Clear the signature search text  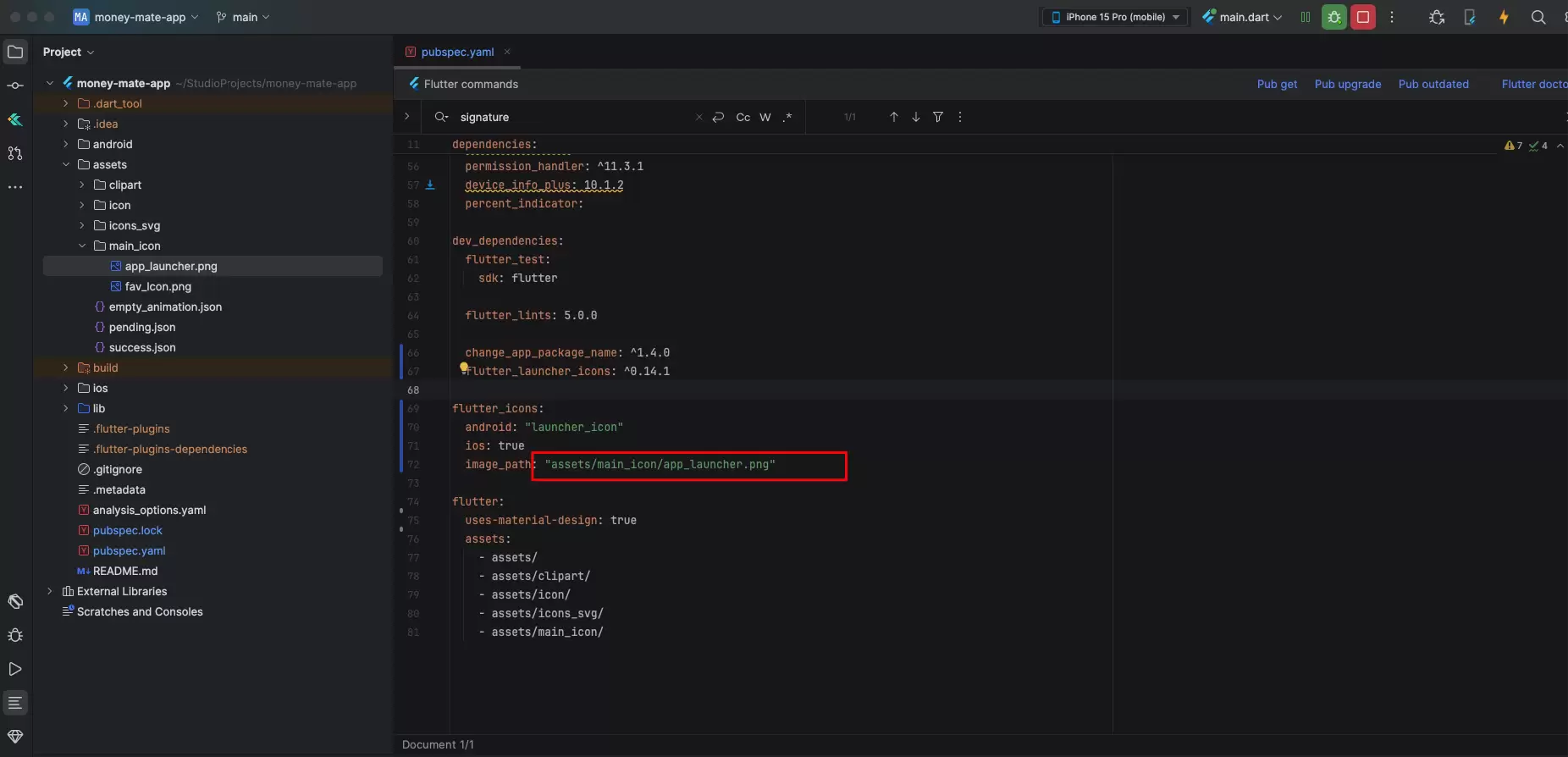(698, 118)
